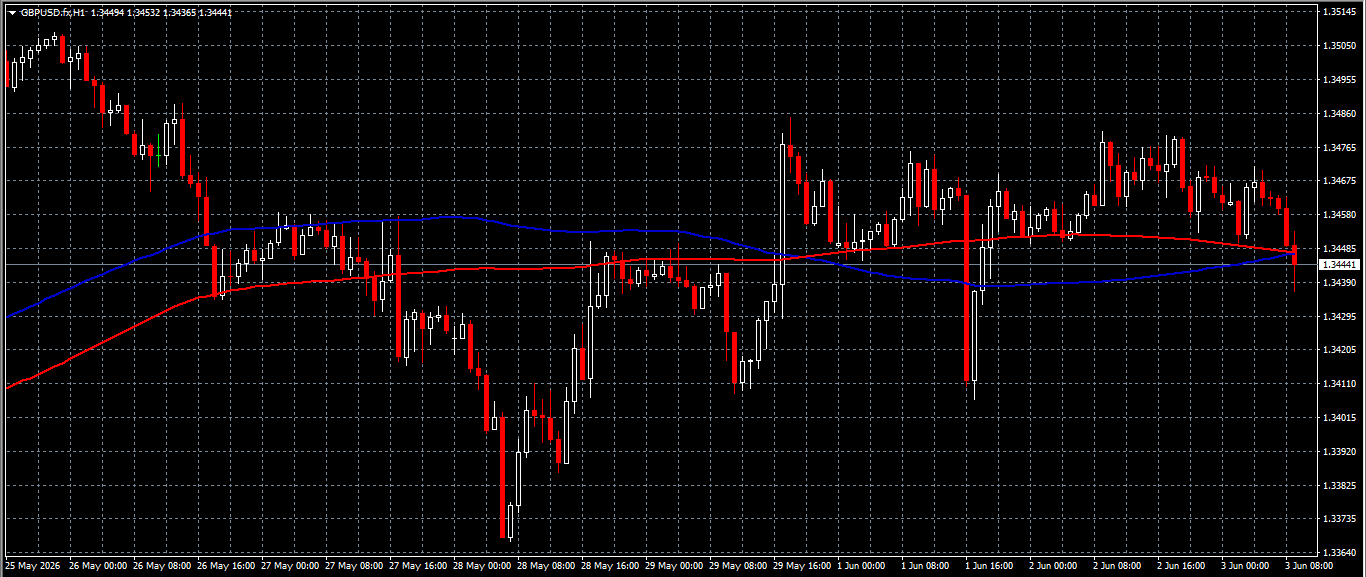The height and width of the screenshot is (577, 1366).
Task: Click the high value 1.34532 in chart header
Action: tap(146, 13)
